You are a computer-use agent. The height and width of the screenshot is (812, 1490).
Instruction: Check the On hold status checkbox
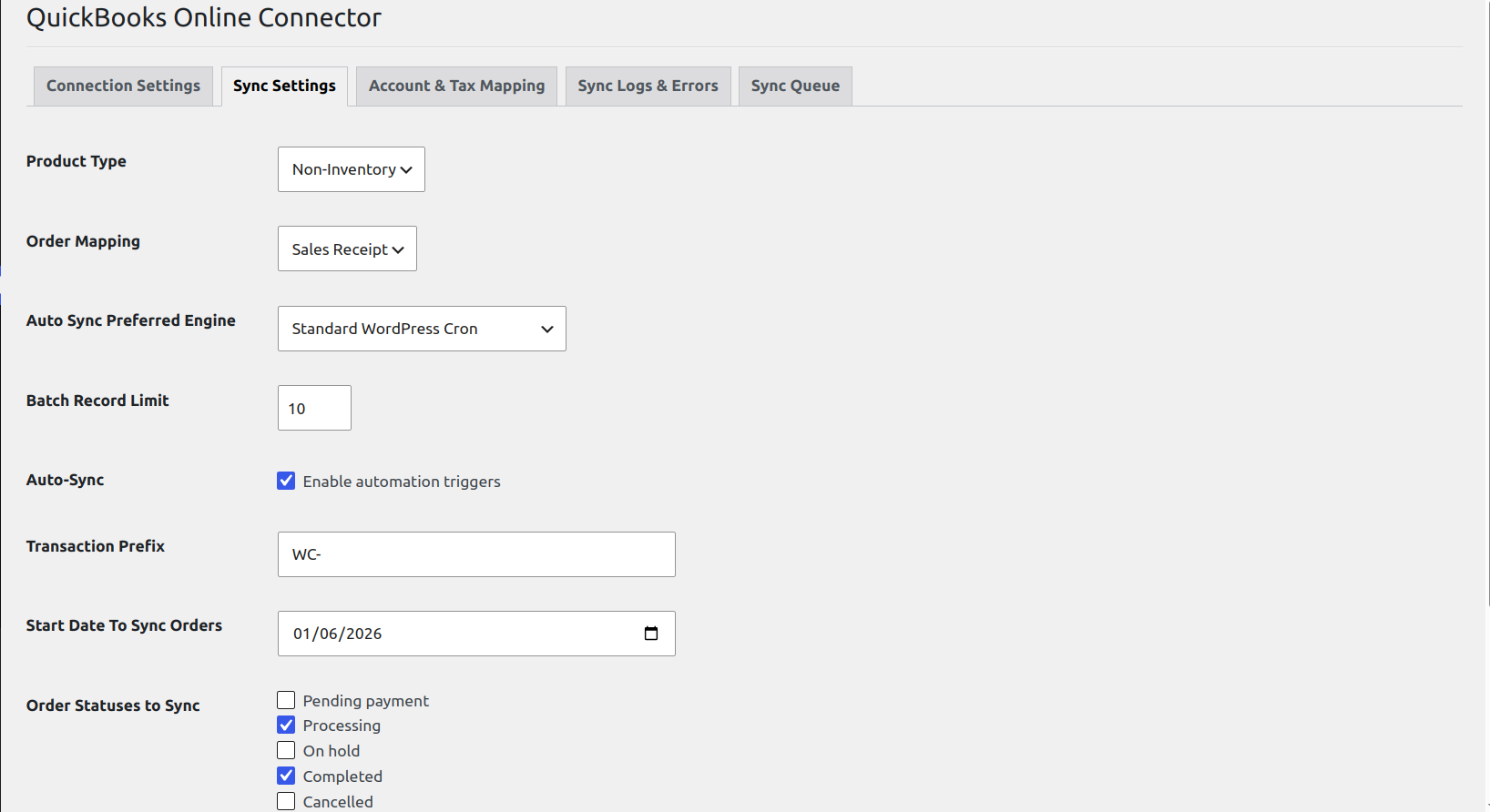point(286,750)
